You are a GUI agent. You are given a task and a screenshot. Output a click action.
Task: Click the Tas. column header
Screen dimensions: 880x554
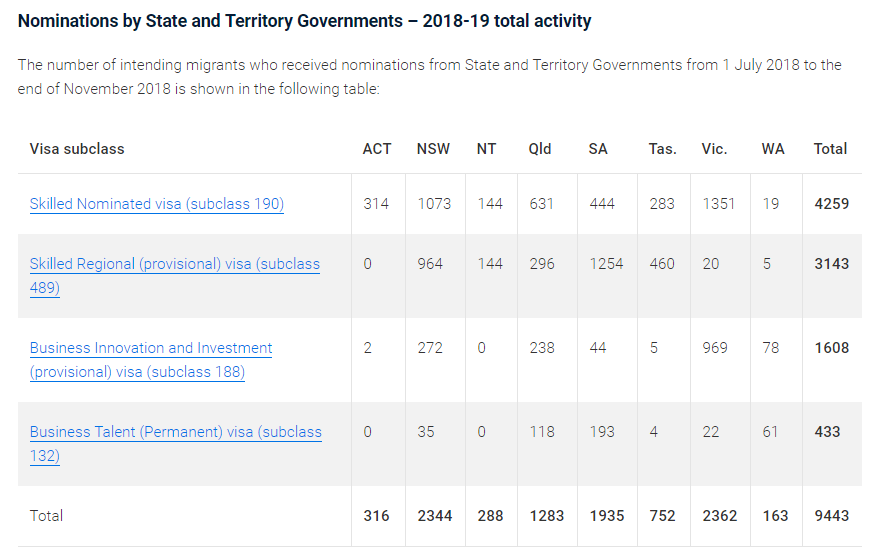[662, 149]
